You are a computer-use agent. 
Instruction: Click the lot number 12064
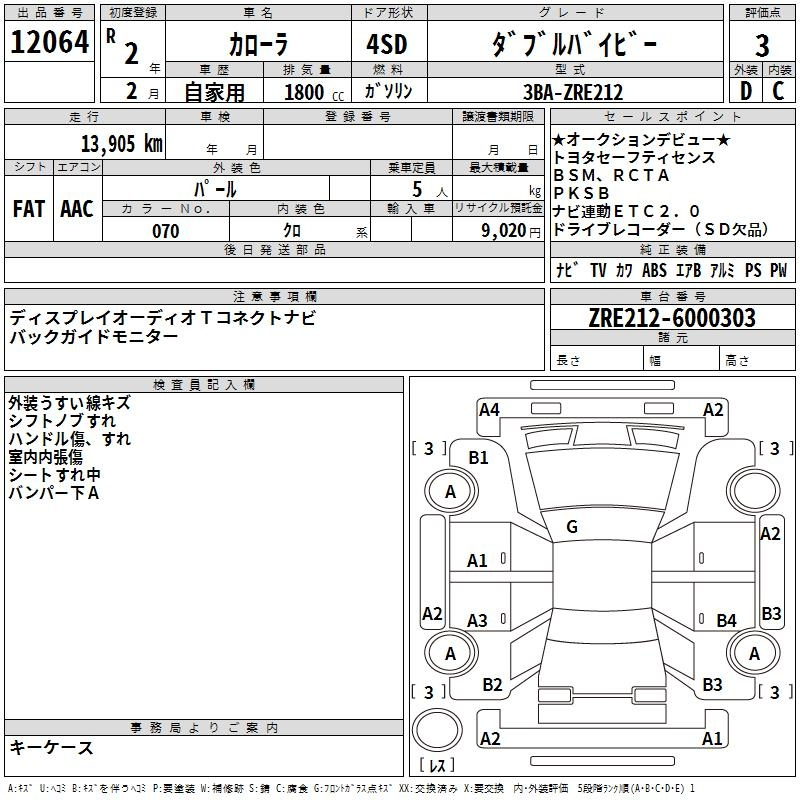49,42
